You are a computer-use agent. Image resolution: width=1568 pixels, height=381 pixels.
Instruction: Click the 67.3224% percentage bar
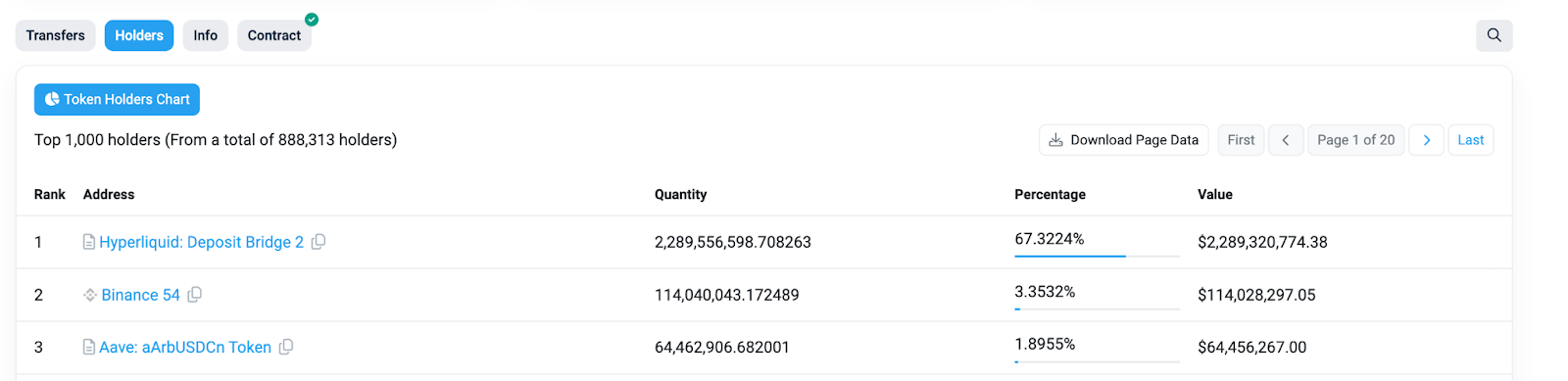pyautogui.click(x=1097, y=256)
